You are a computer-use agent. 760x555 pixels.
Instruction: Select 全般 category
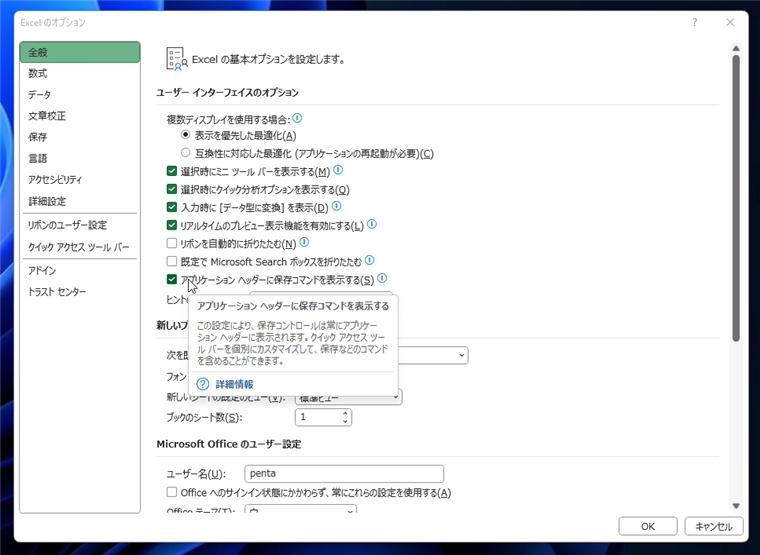click(80, 52)
